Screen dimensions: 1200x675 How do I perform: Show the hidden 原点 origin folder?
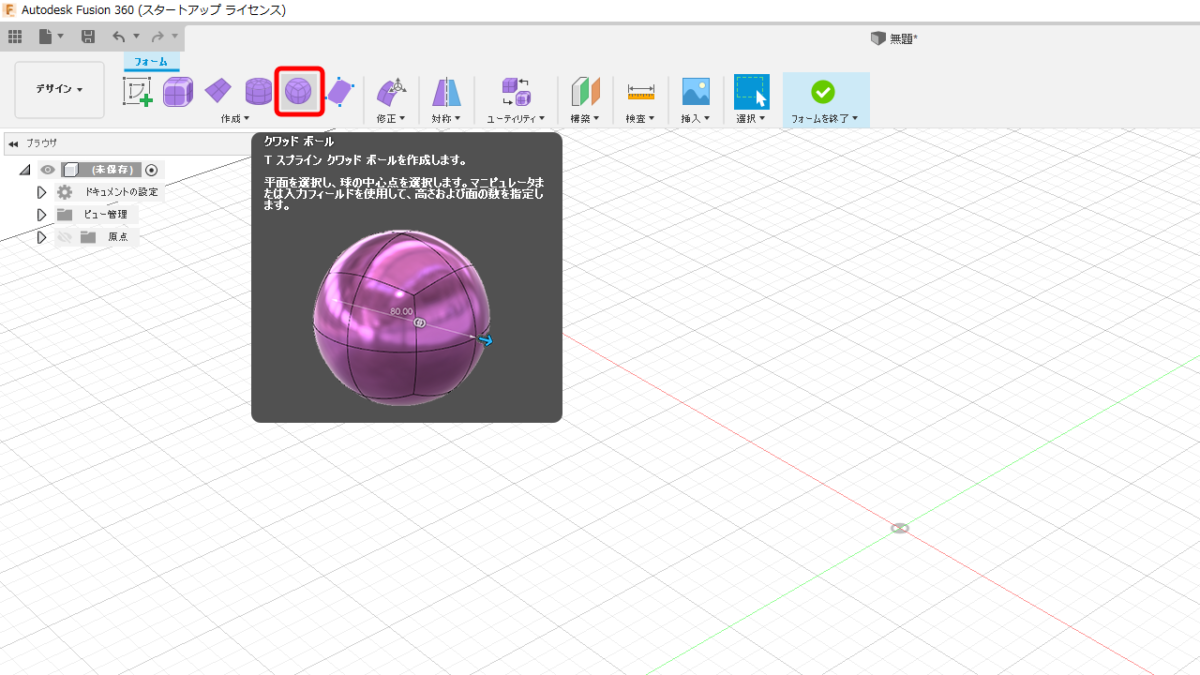pyautogui.click(x=65, y=237)
